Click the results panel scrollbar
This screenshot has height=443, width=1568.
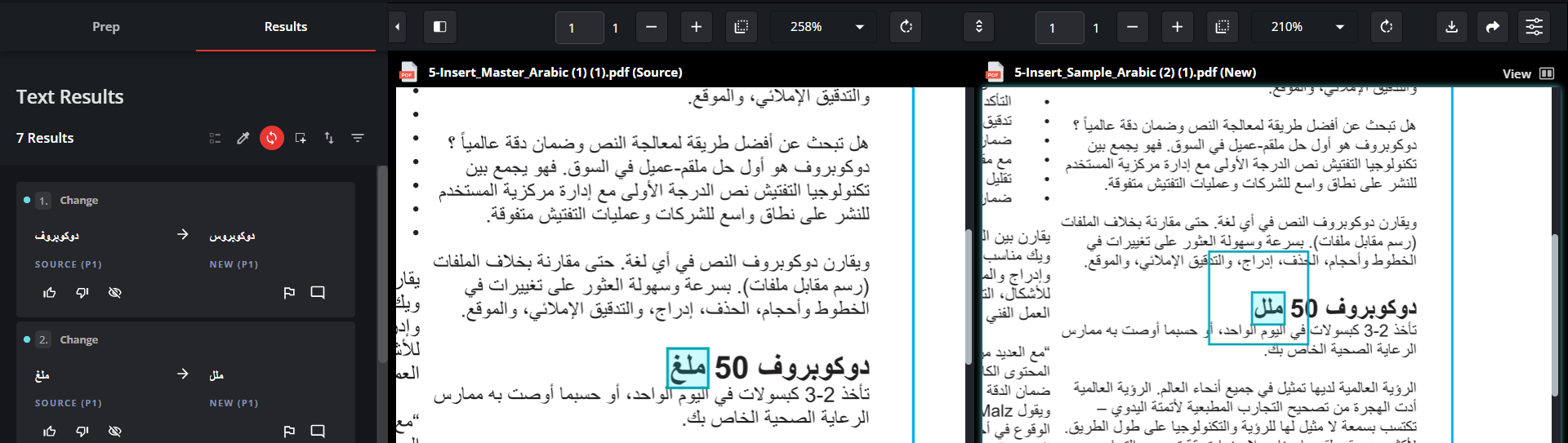(x=381, y=265)
